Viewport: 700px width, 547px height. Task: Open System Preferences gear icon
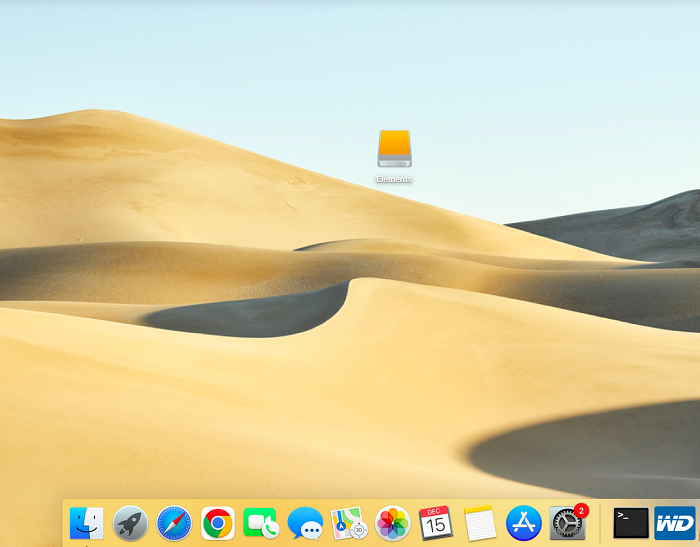coord(567,524)
